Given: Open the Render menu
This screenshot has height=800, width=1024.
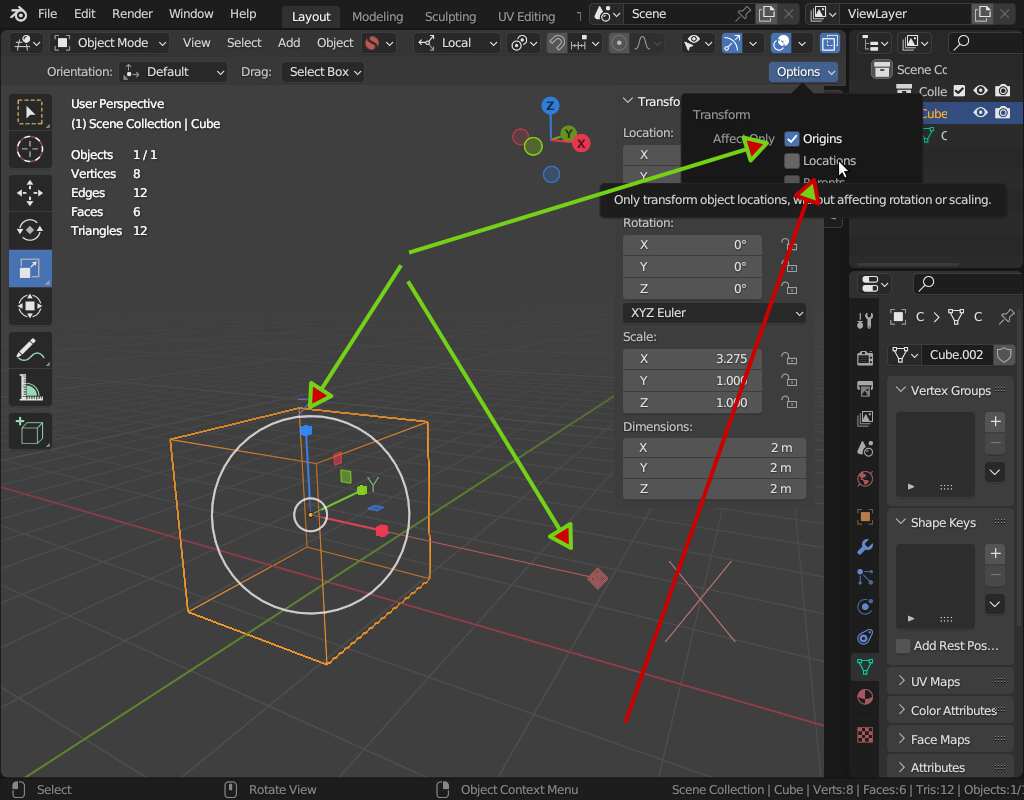Looking at the screenshot, I should (x=132, y=14).
